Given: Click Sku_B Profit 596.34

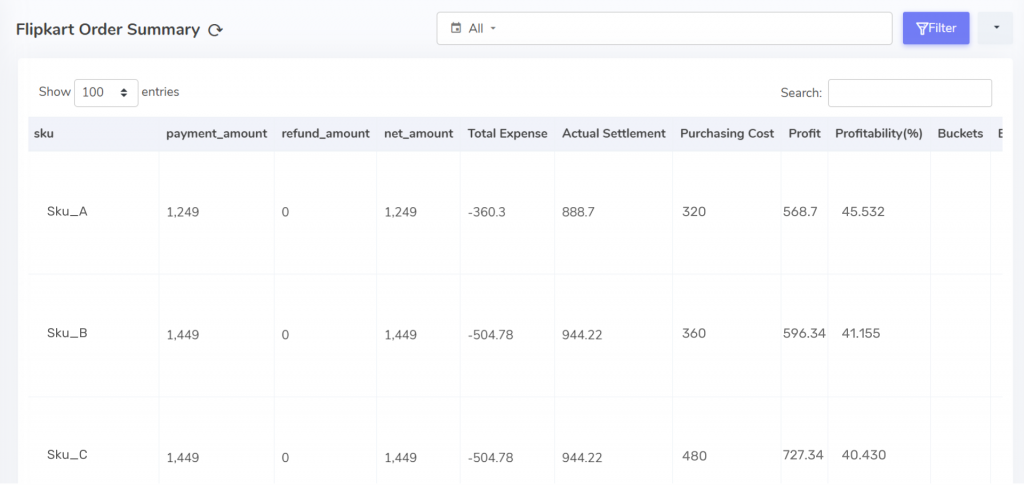Looking at the screenshot, I should coord(804,333).
